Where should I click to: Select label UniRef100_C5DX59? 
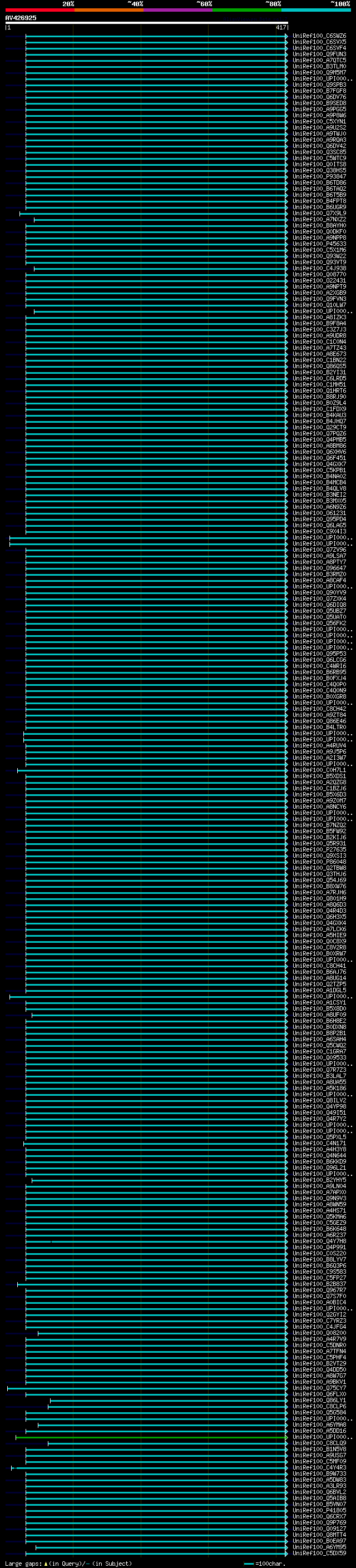click(x=319, y=1553)
